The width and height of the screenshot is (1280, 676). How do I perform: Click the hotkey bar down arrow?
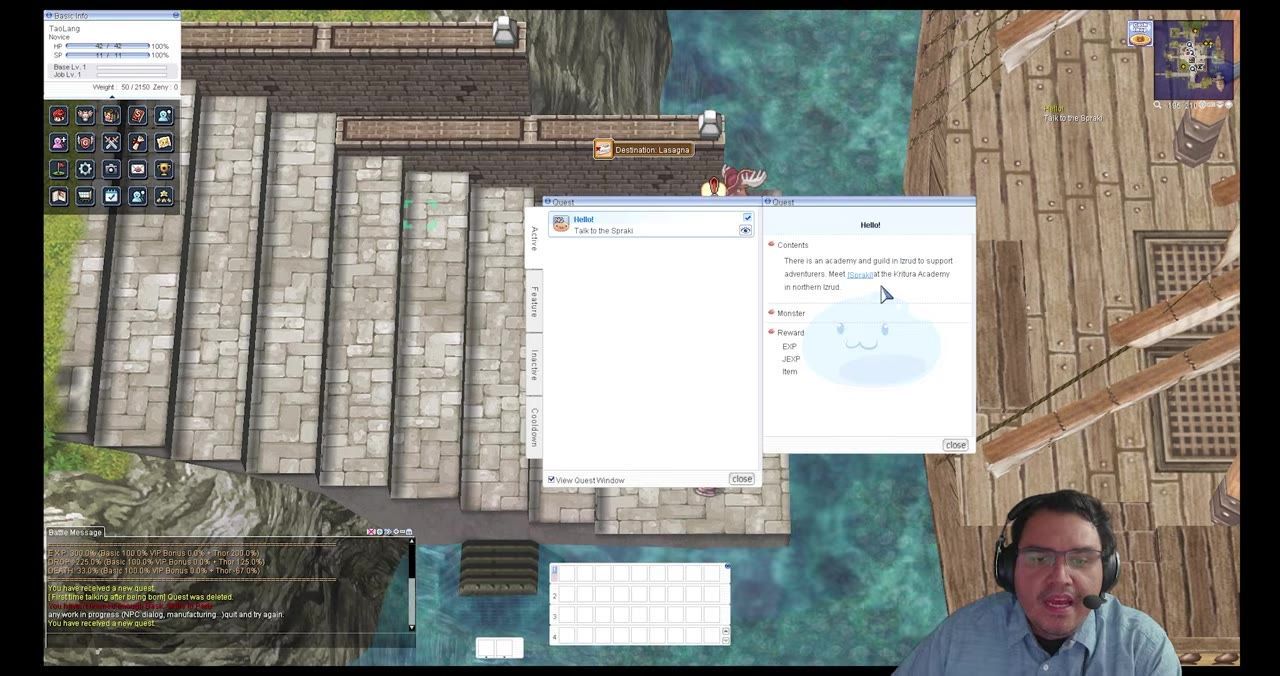coord(725,639)
